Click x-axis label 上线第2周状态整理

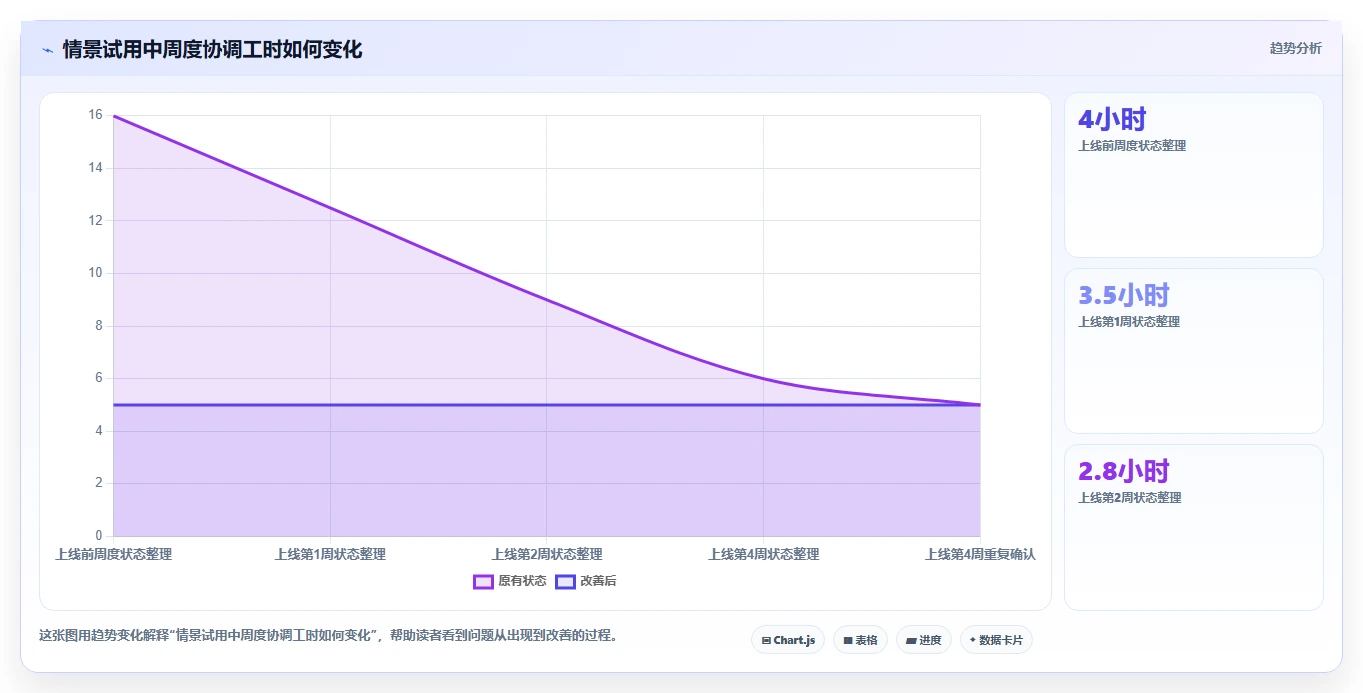point(547,554)
